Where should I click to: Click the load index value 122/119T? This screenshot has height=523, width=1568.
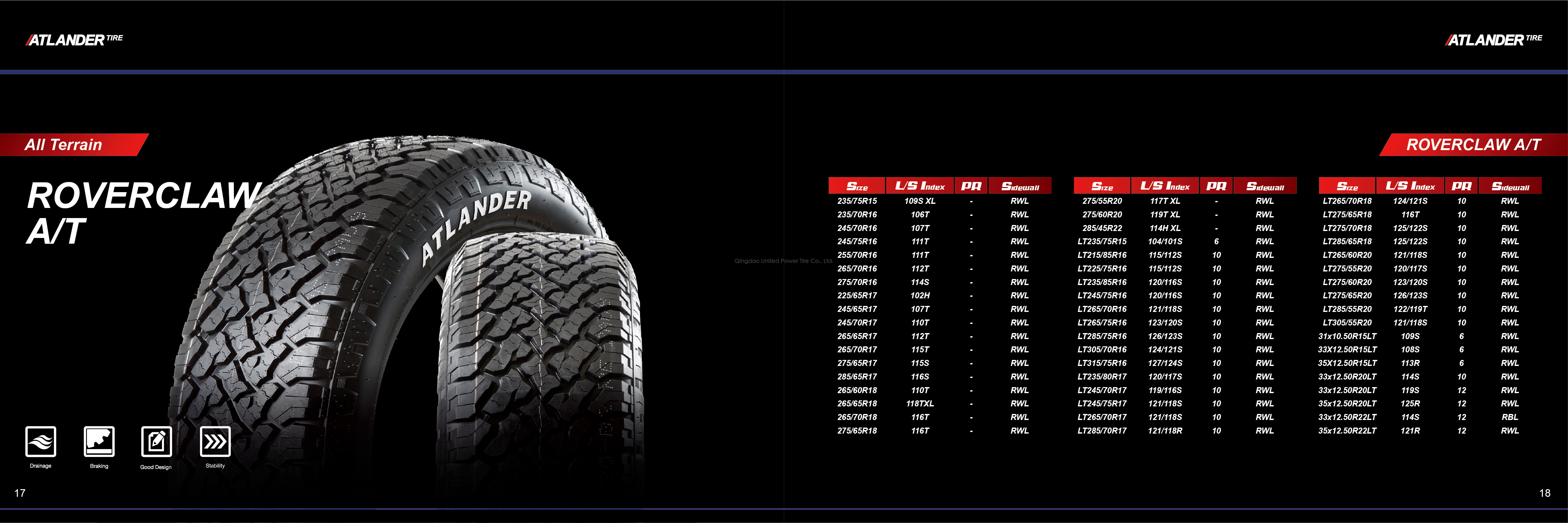click(x=1410, y=309)
